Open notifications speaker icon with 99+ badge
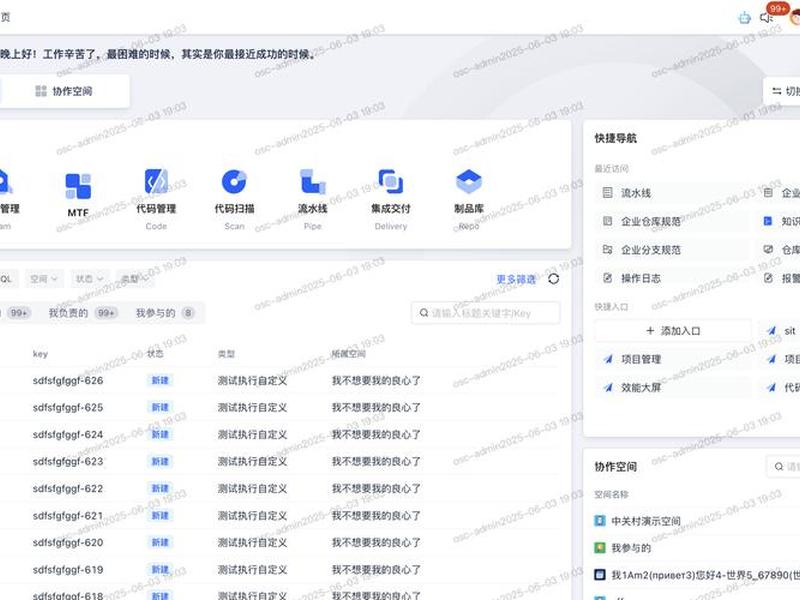800x600 pixels. (x=766, y=18)
